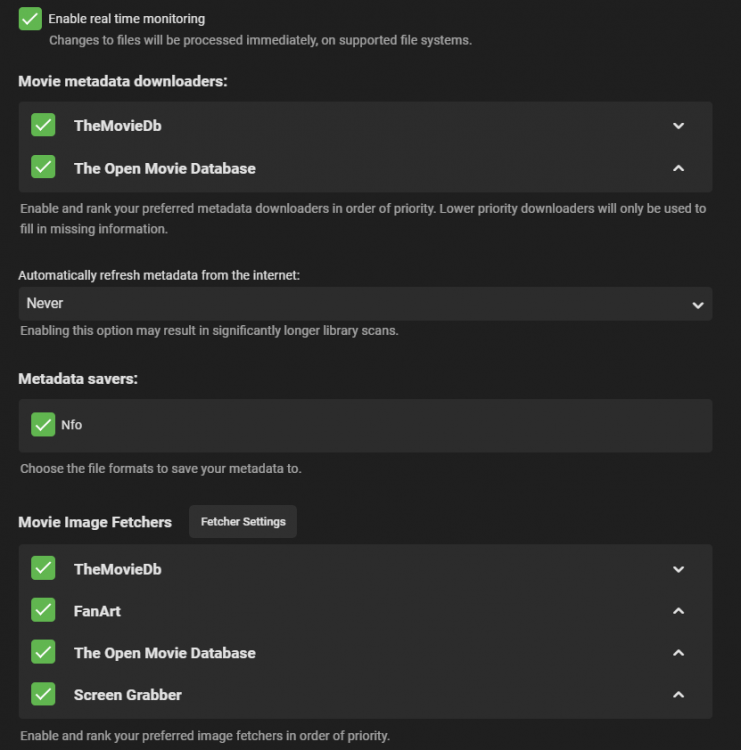
Task: Disable TheMovieDb metadata downloader checkbox
Action: tap(43, 125)
